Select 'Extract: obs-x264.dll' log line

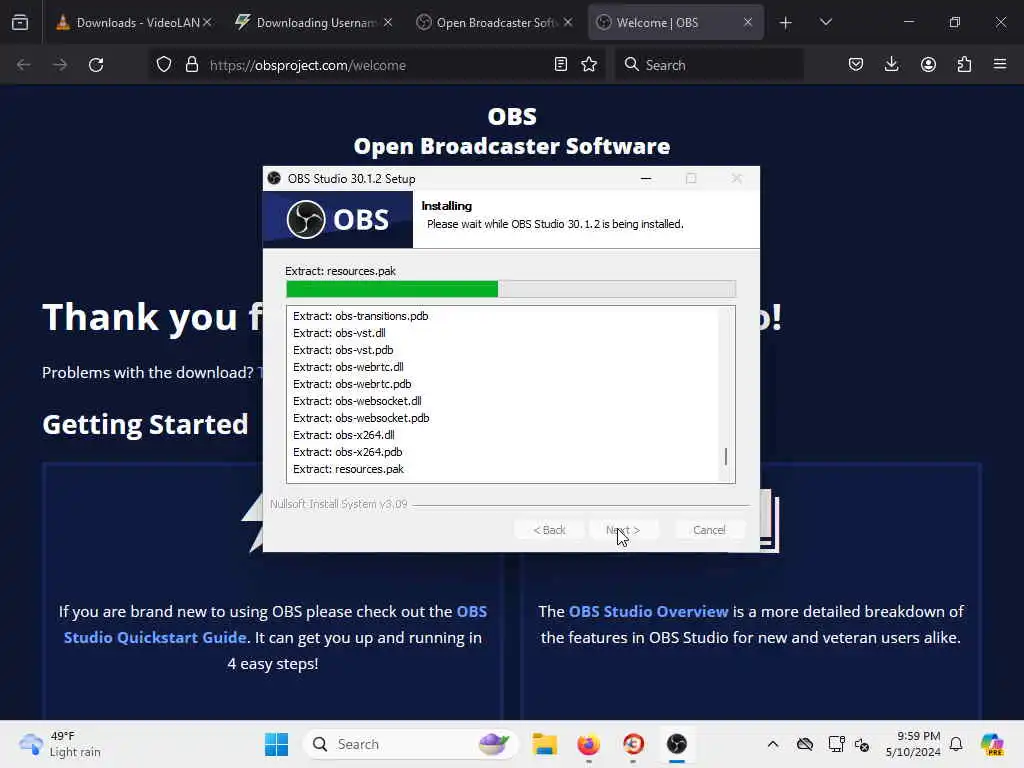[344, 435]
